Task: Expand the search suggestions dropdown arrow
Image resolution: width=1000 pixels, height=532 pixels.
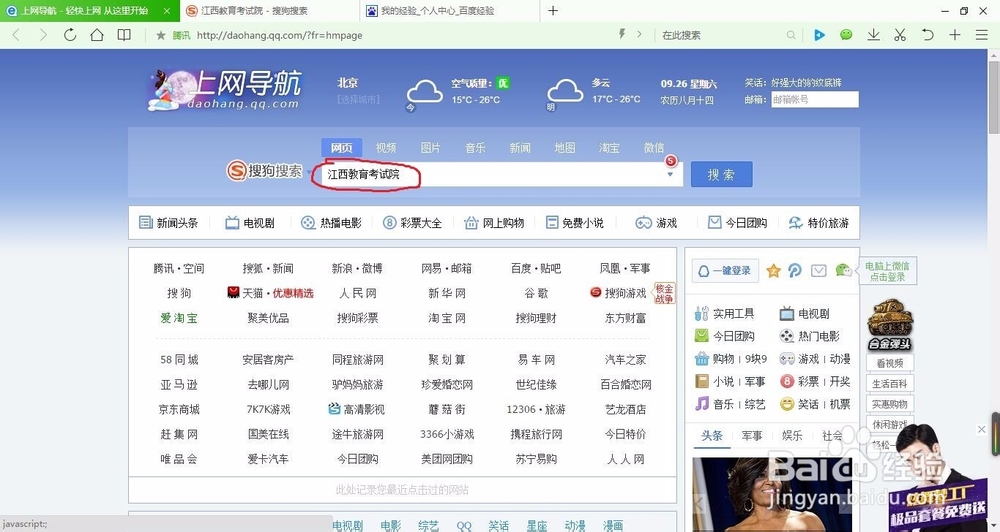Action: 670,175
